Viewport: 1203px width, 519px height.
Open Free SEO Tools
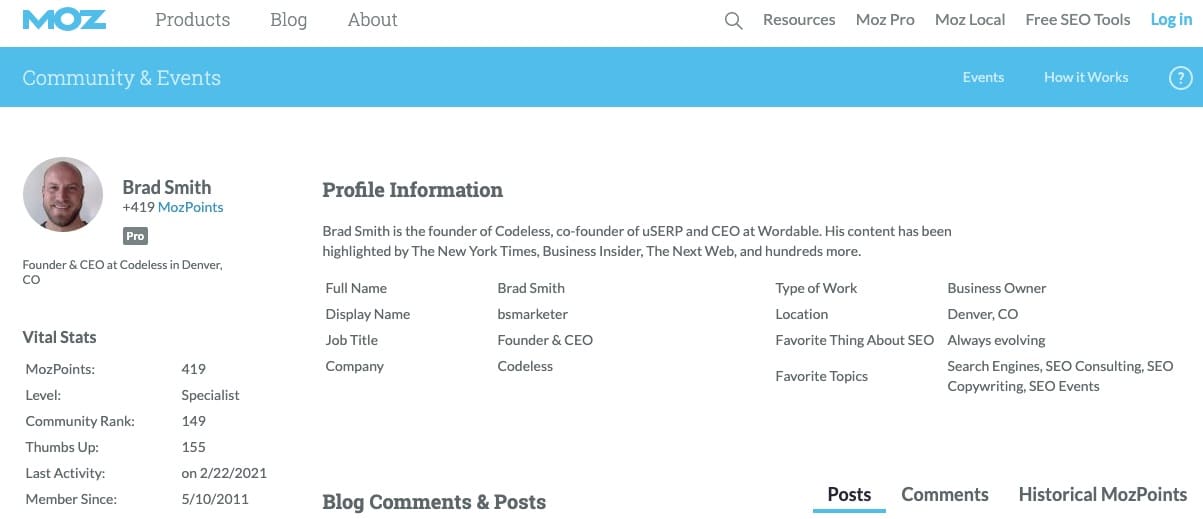coord(1077,20)
